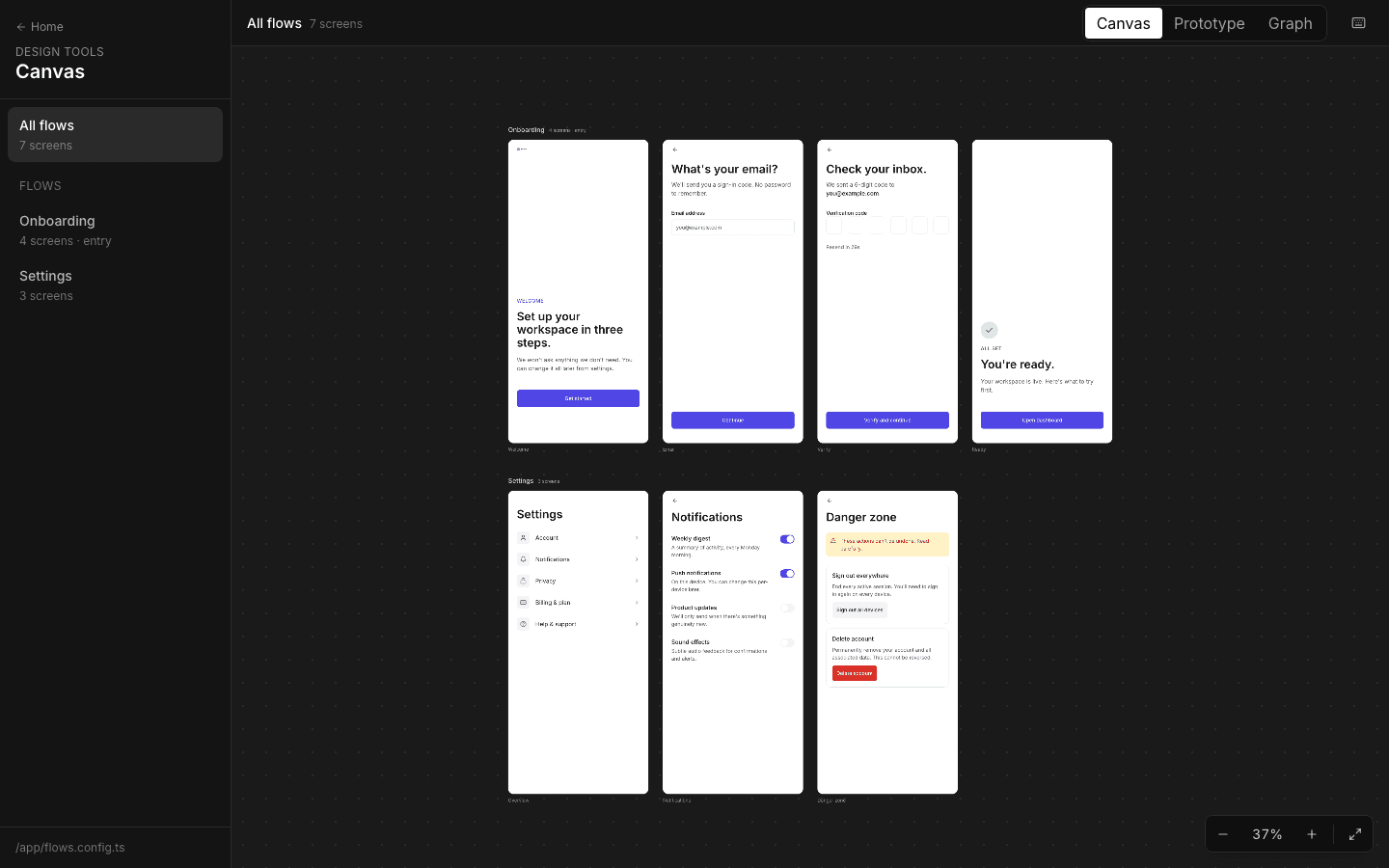Click the Settings group label on canvas

click(x=521, y=480)
